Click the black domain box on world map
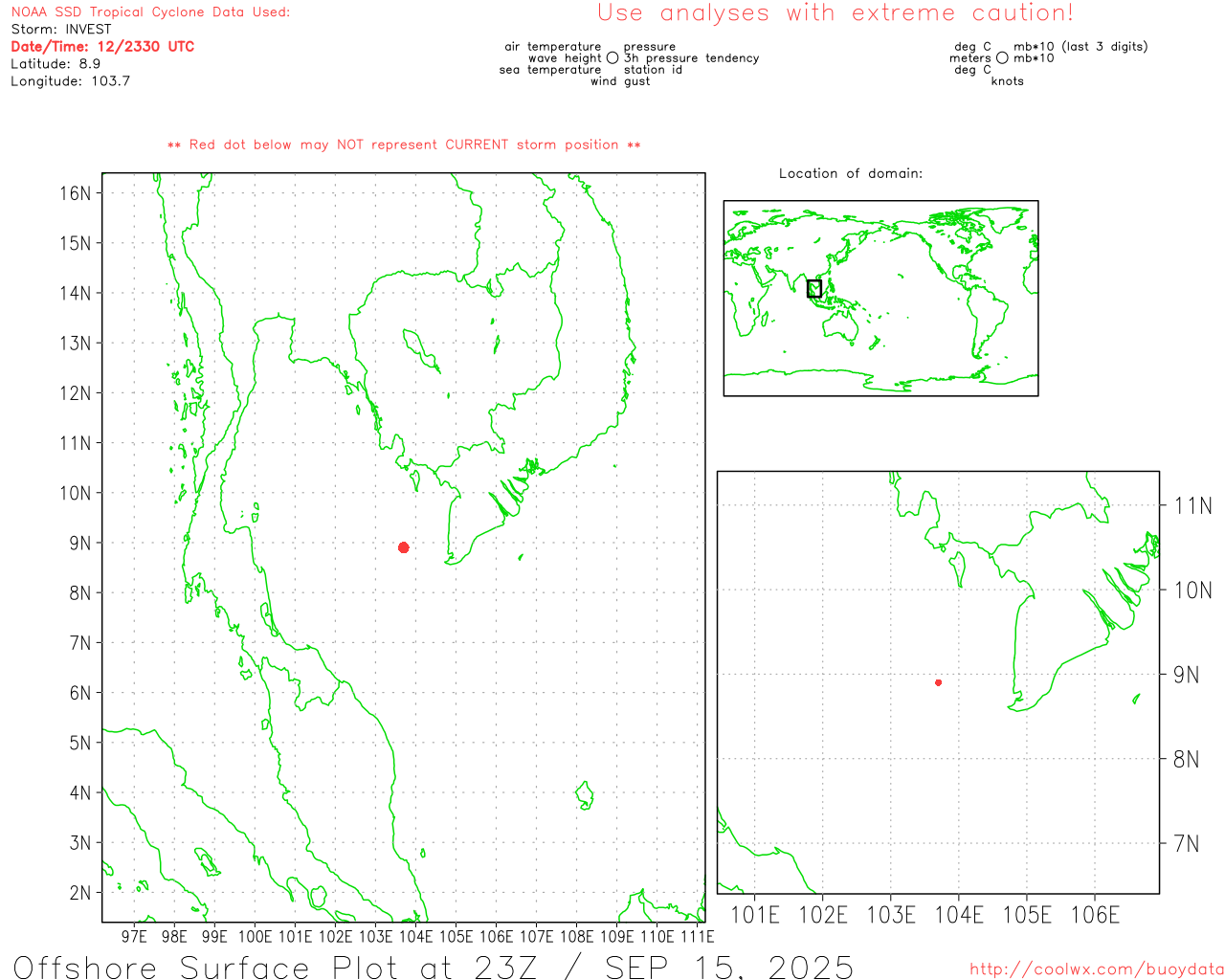1225x980 pixels. 814,288
